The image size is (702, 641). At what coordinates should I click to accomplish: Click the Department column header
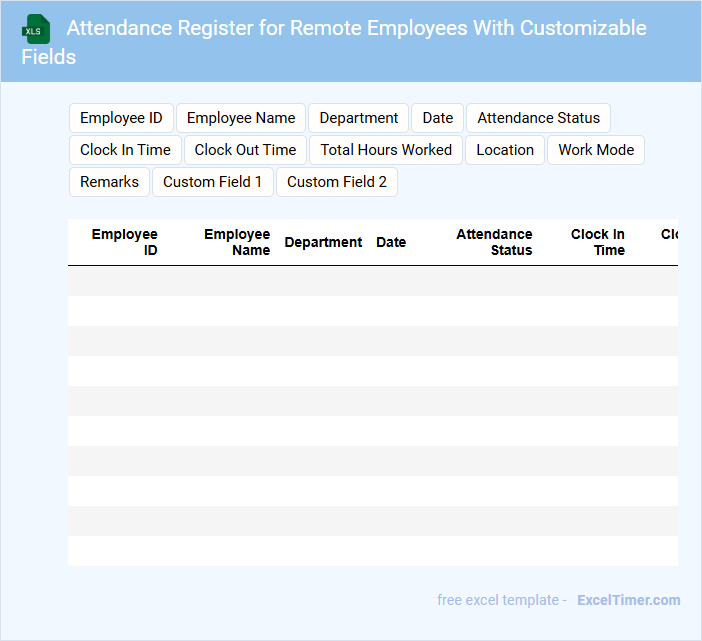click(x=323, y=242)
